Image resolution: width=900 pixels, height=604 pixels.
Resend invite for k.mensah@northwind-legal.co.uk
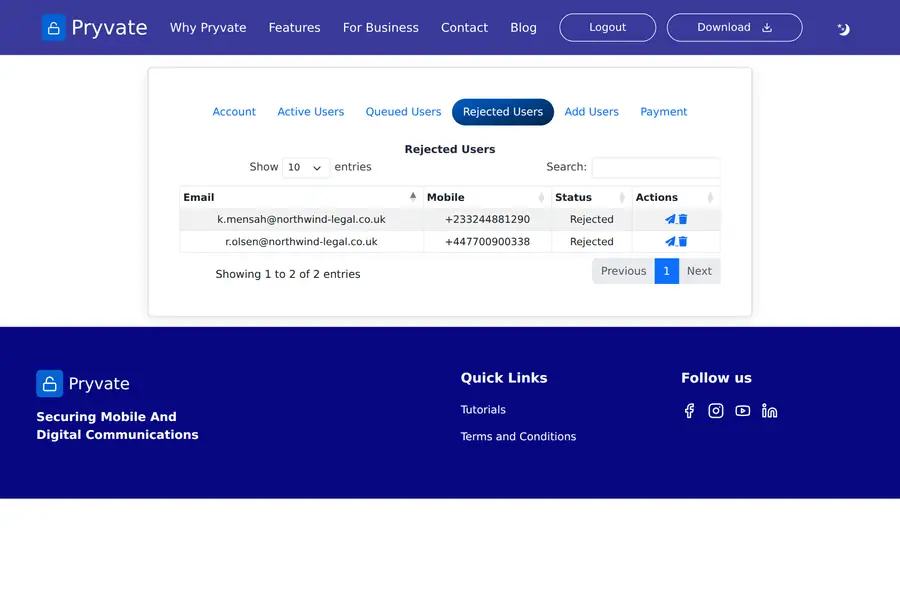click(670, 219)
